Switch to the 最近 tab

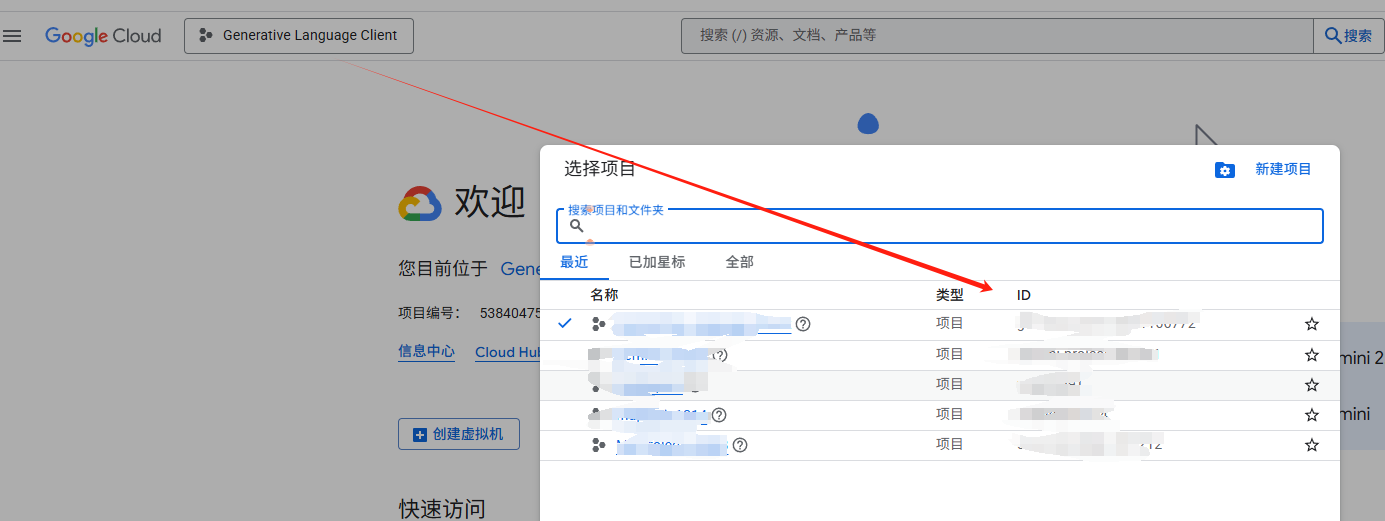coord(574,262)
